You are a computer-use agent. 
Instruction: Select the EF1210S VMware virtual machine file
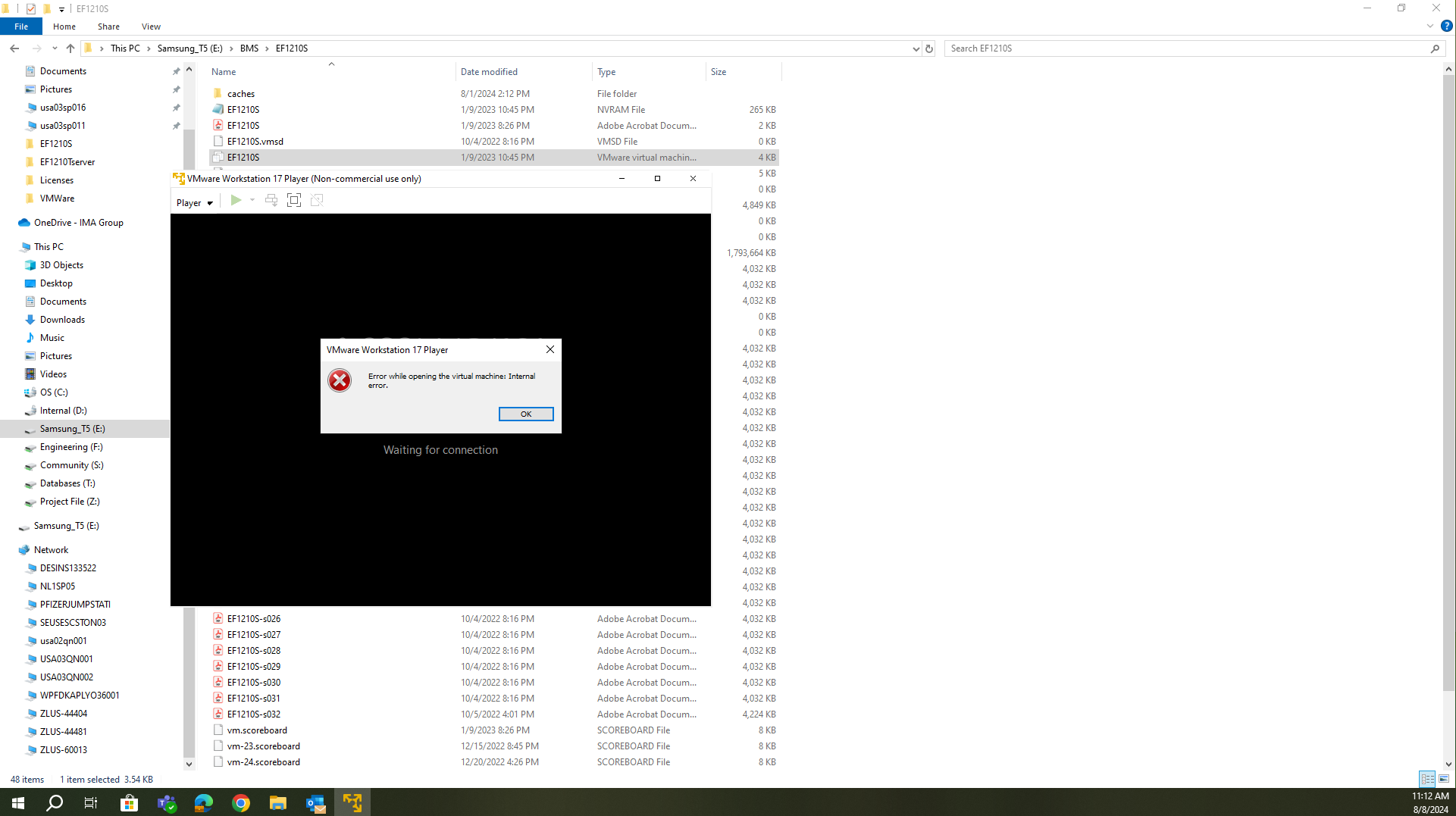(x=493, y=158)
